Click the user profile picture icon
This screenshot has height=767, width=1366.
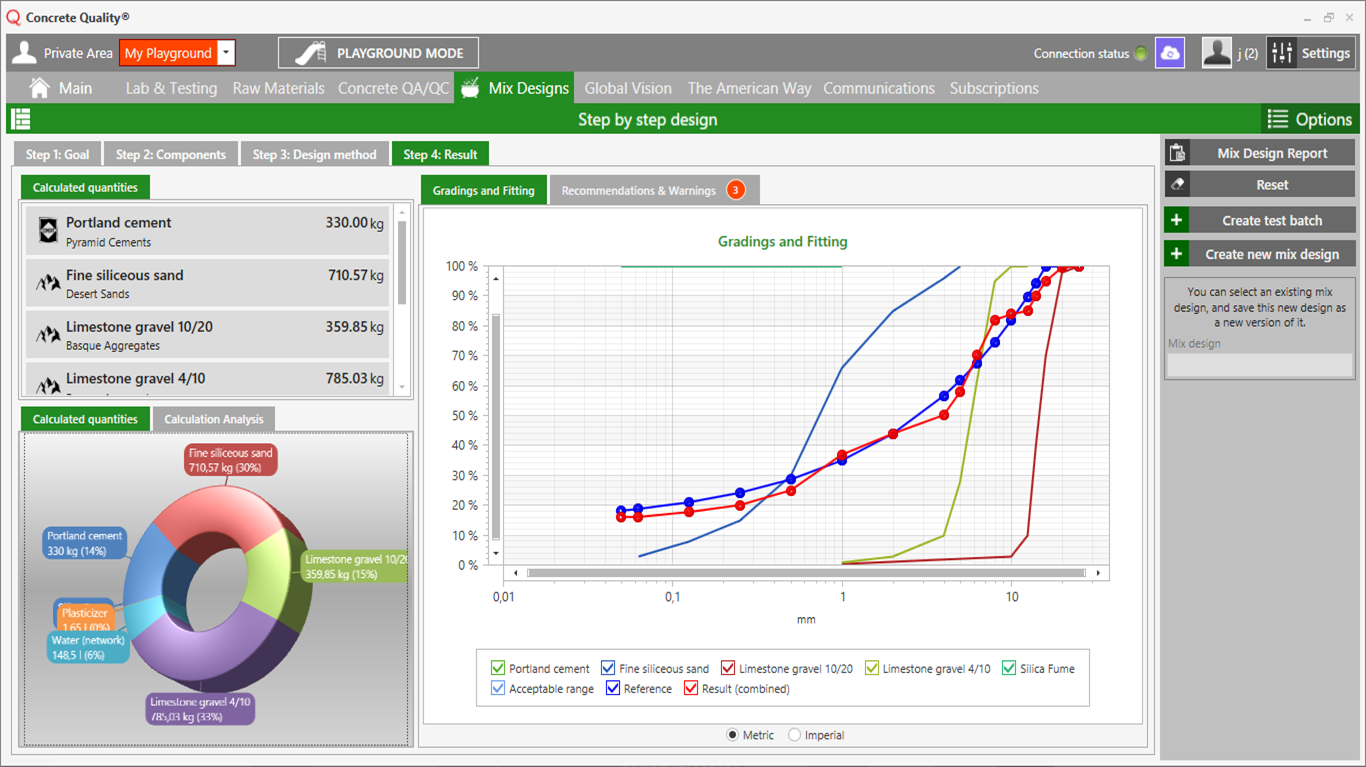1216,51
